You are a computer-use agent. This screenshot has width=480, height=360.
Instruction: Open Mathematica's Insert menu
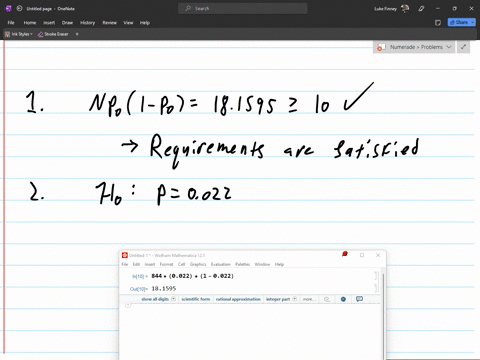(150, 264)
